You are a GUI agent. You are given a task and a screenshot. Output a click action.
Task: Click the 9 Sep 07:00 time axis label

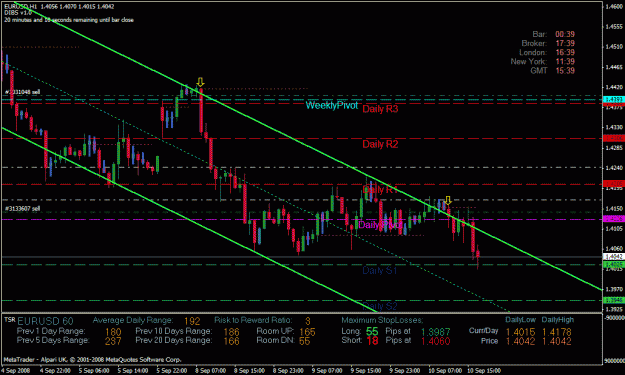(327, 371)
